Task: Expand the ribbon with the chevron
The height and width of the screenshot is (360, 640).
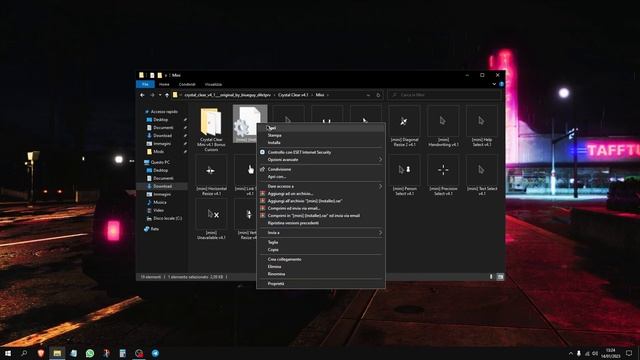Action: tap(494, 84)
